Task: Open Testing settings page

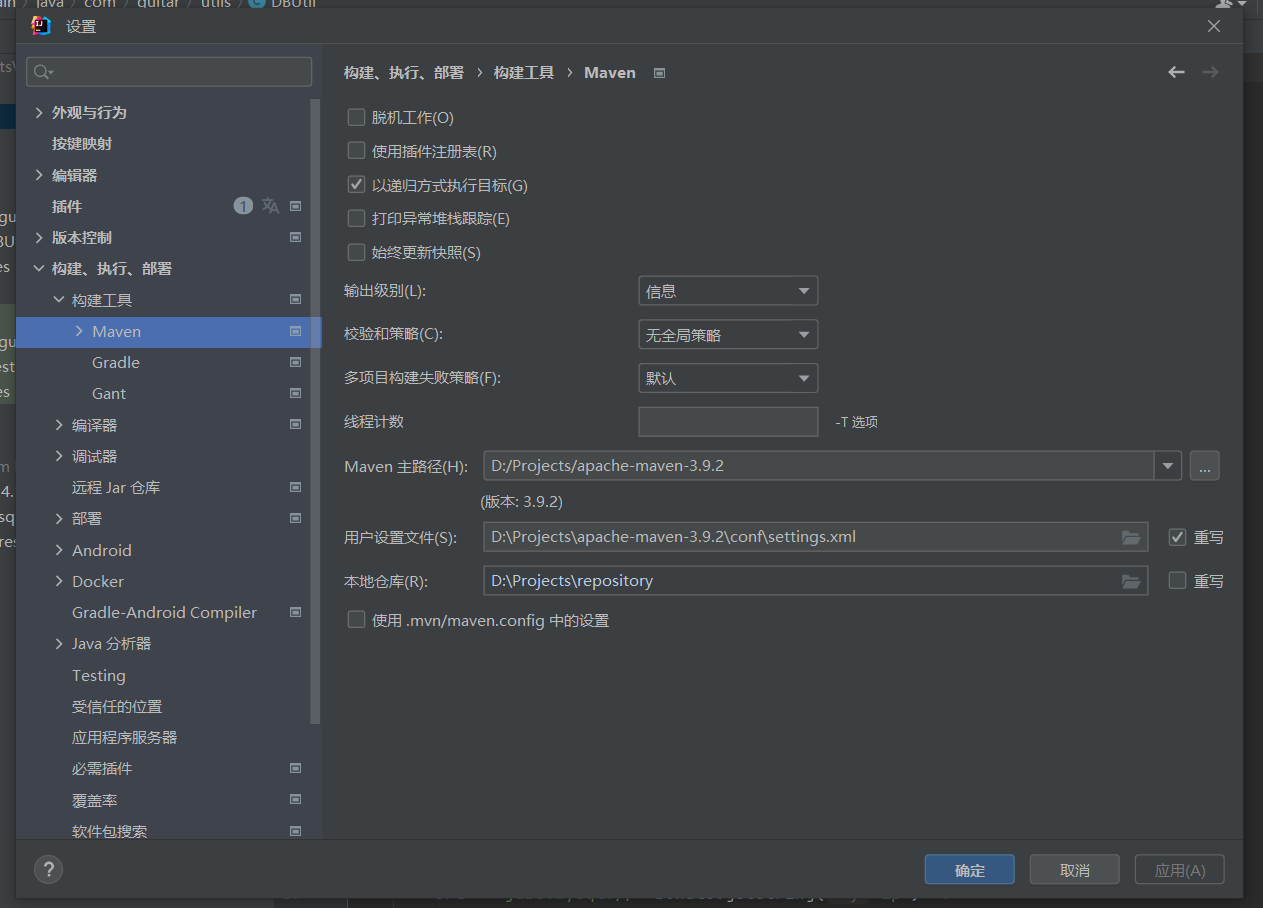Action: [99, 675]
